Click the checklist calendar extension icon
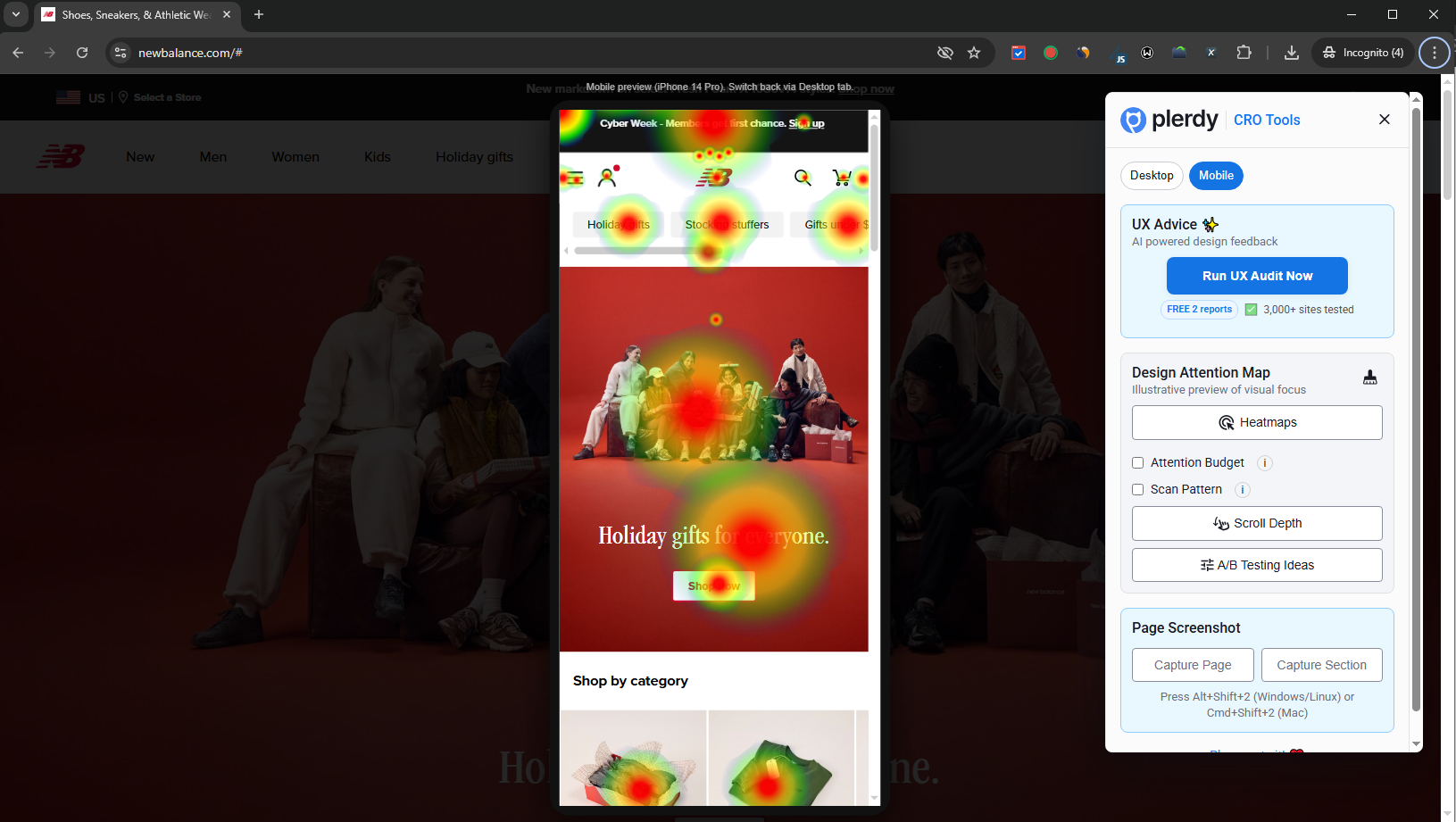The height and width of the screenshot is (822, 1456). click(1019, 53)
